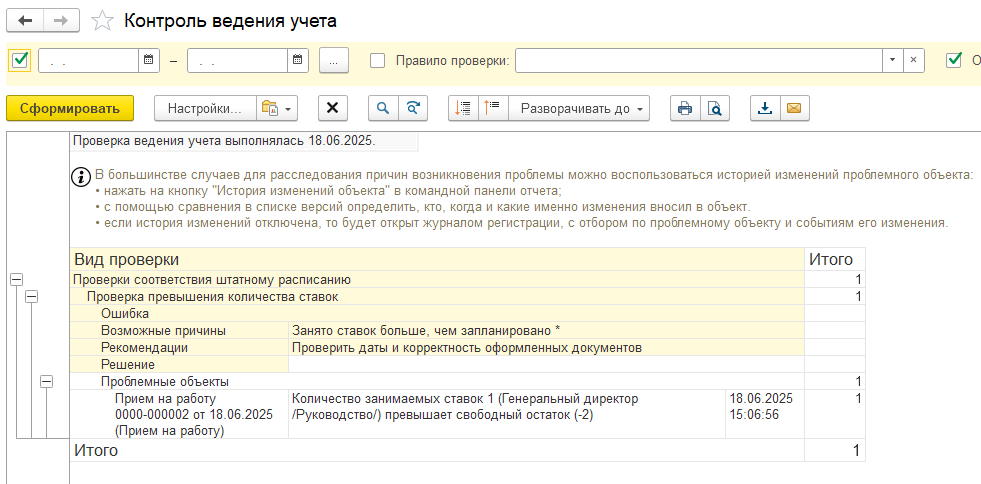Select the Решение cell
Image resolution: width=981 pixels, height=484 pixels.
[179, 365]
